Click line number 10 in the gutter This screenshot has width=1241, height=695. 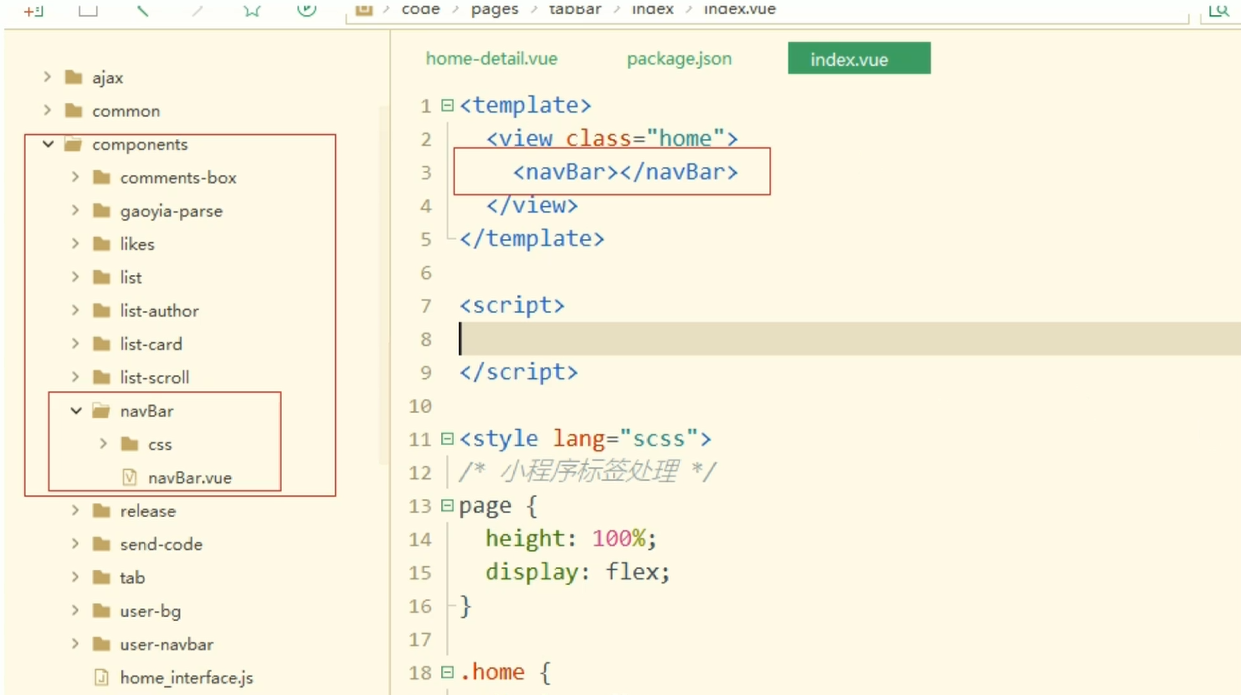[420, 406]
